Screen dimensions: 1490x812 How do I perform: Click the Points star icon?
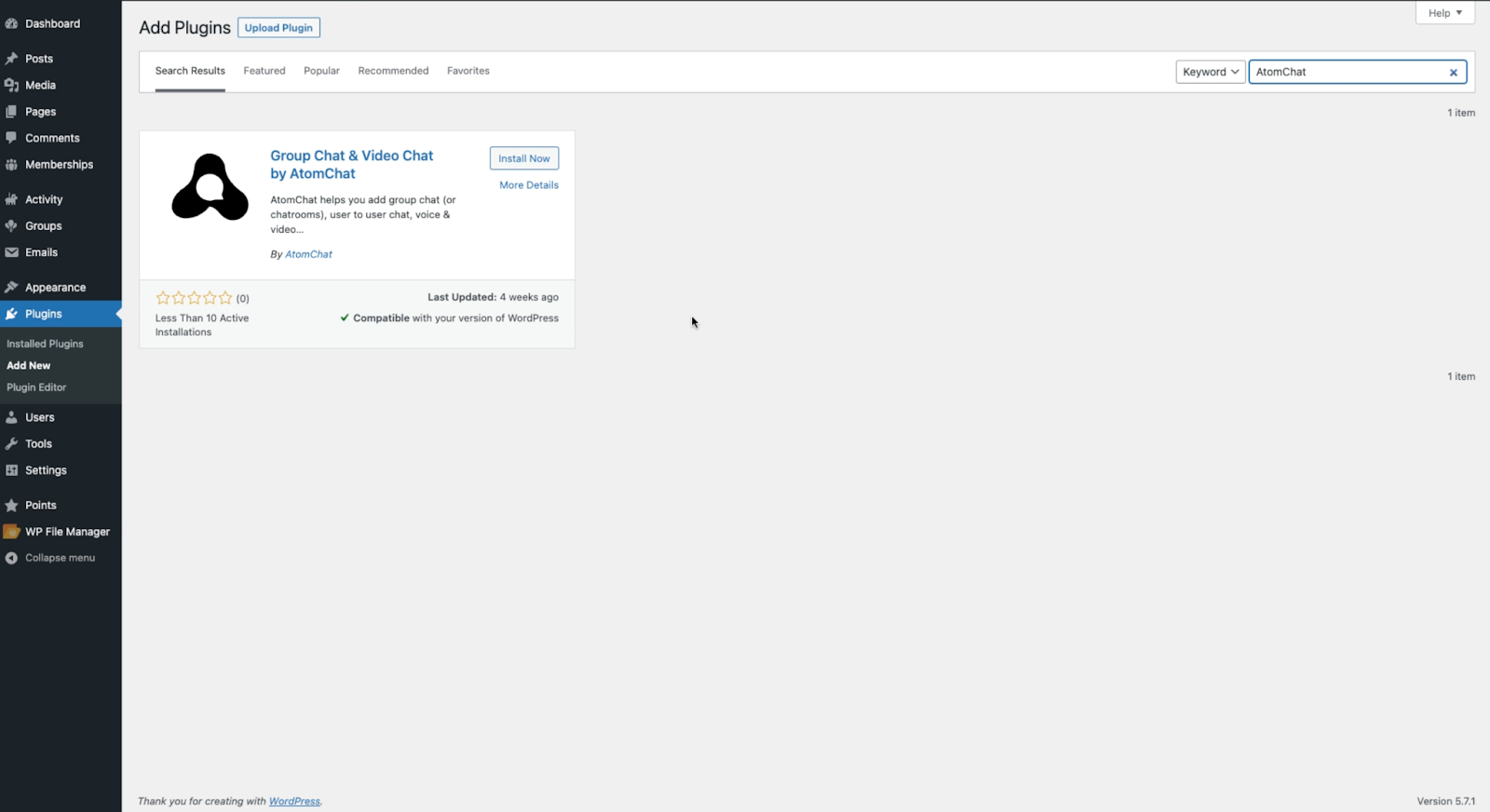11,506
